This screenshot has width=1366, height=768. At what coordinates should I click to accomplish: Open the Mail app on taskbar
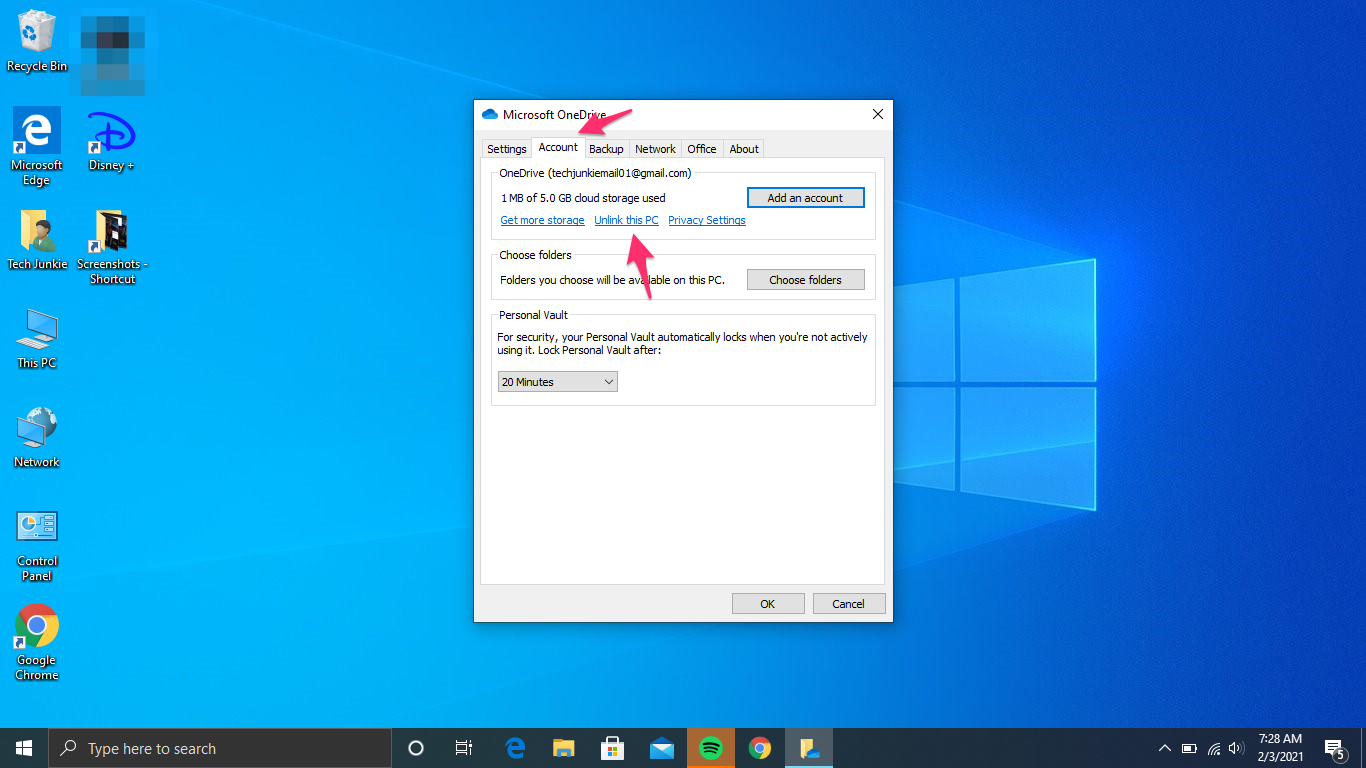click(x=662, y=748)
